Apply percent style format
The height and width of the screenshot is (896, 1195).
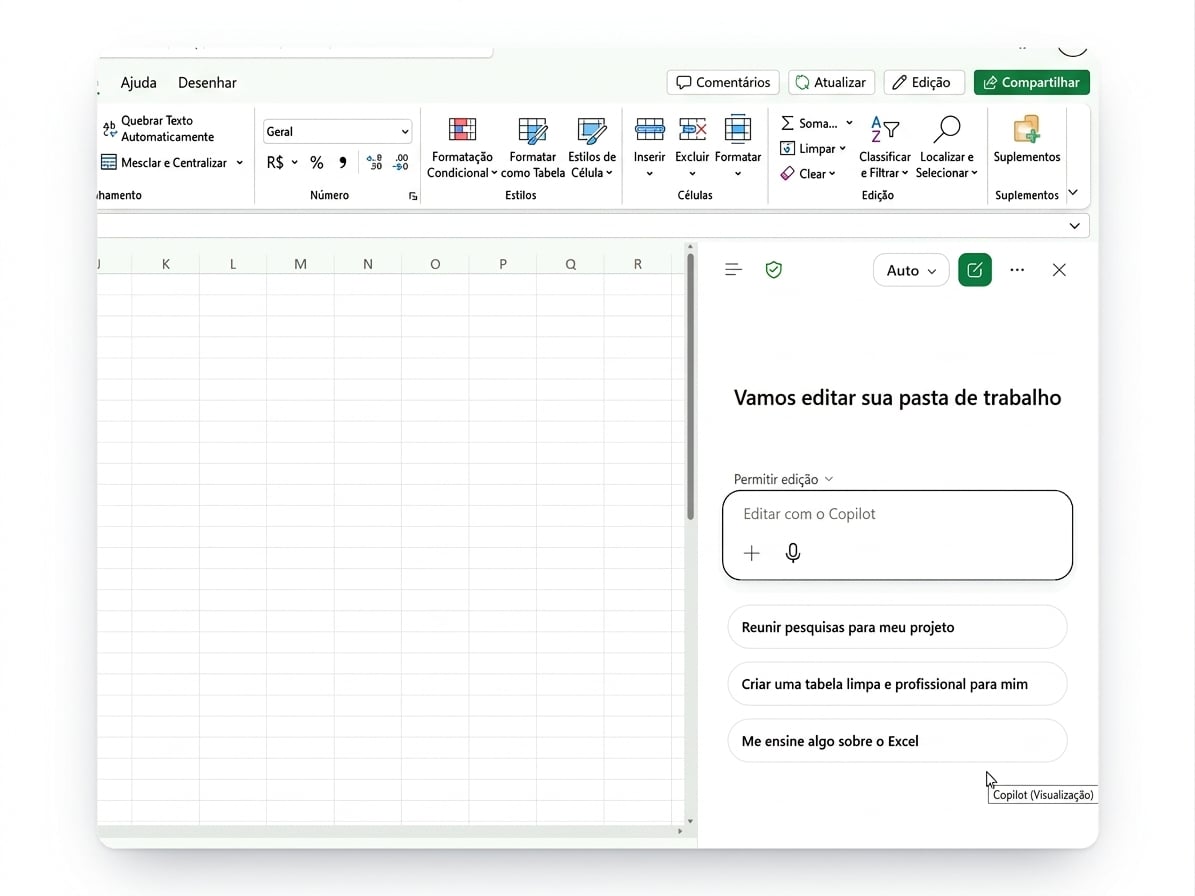click(317, 162)
